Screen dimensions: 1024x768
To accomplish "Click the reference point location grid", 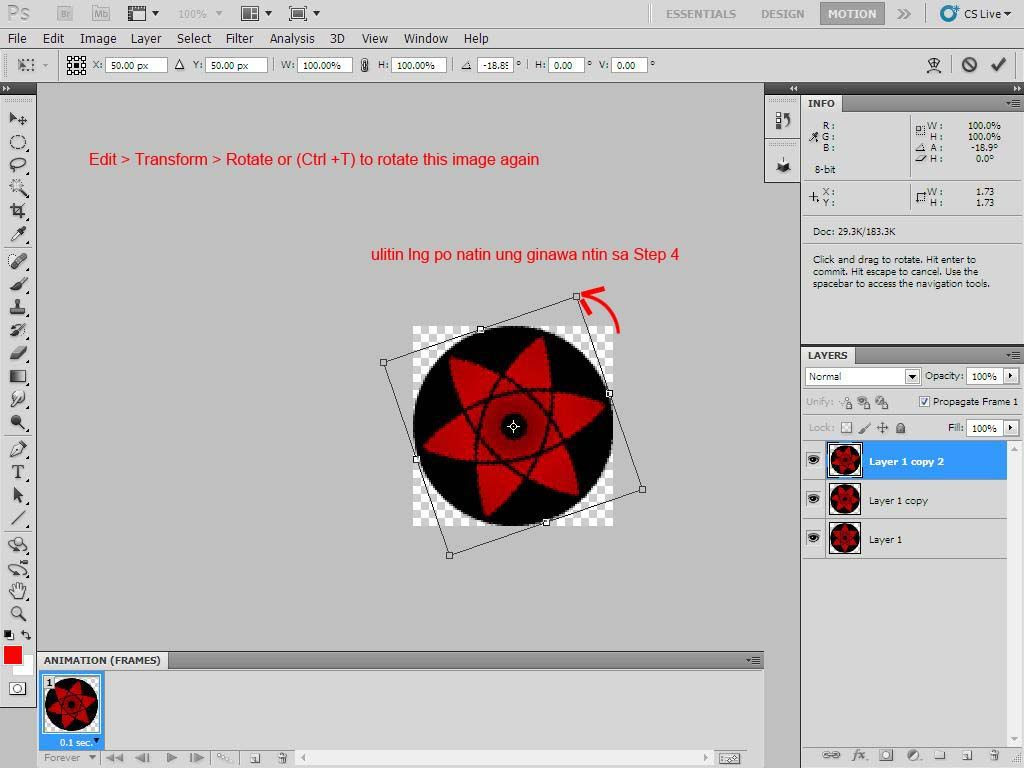I will pos(76,65).
